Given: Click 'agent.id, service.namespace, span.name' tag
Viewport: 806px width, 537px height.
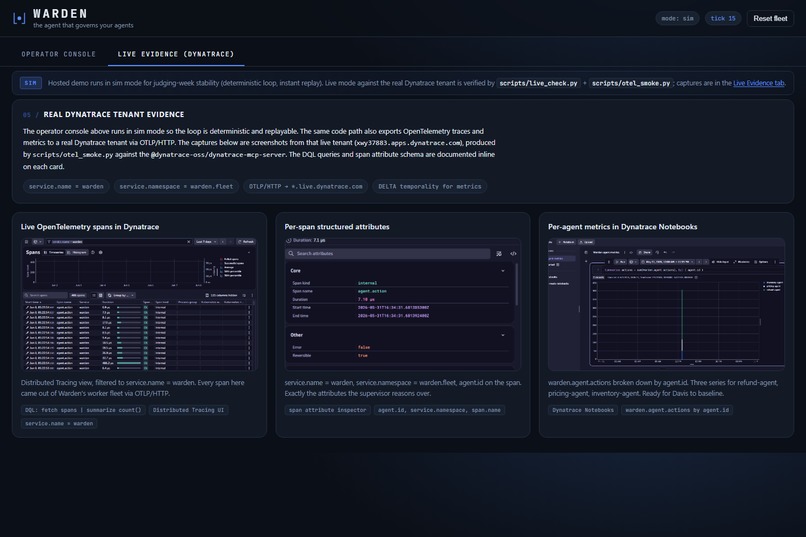Looking at the screenshot, I should [439, 410].
